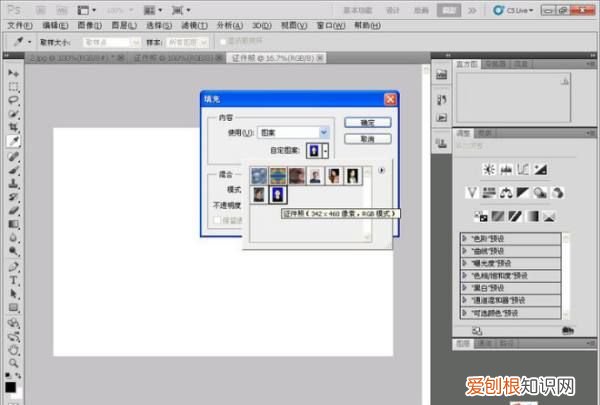
Task: Toggle the Preserve Transparency checkbox in Fill dialog
Action: point(214,221)
